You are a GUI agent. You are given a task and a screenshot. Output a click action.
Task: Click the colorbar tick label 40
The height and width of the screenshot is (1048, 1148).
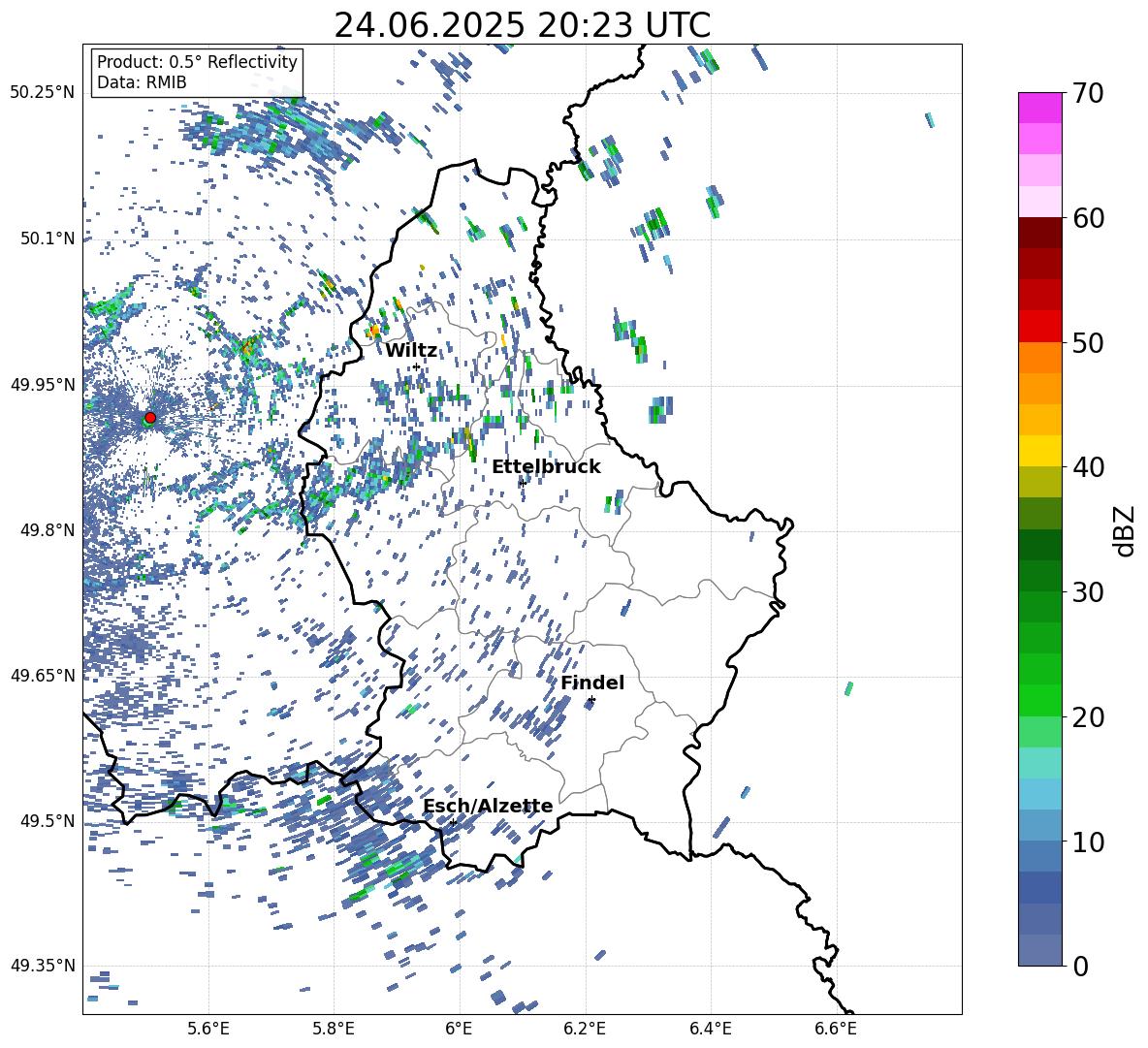pos(1088,467)
